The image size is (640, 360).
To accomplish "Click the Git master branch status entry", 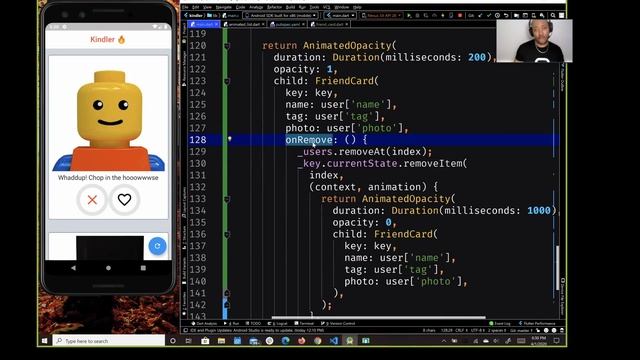I will click(x=520, y=330).
